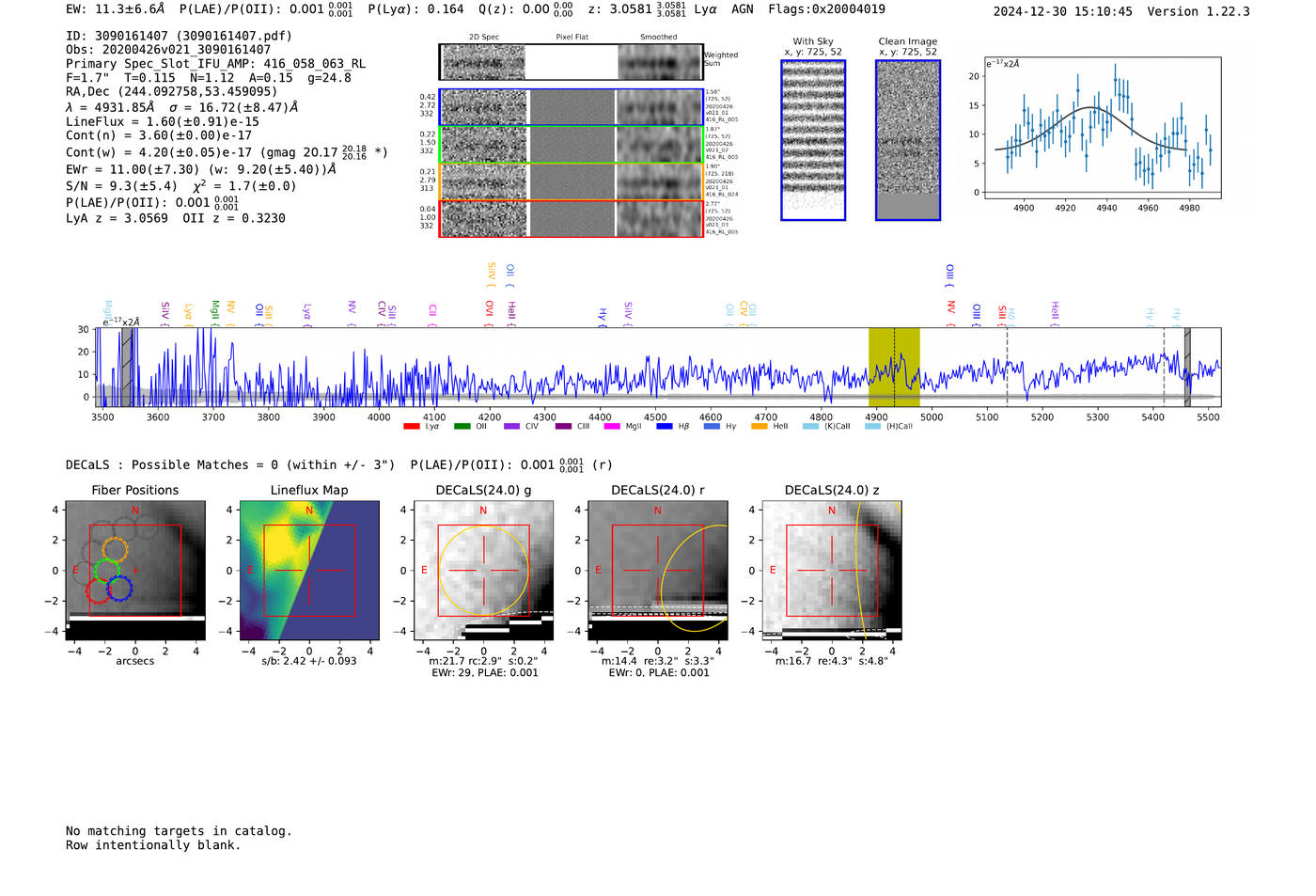
Task: Open the DECaLS(24.0) r cutout
Action: tap(657, 571)
